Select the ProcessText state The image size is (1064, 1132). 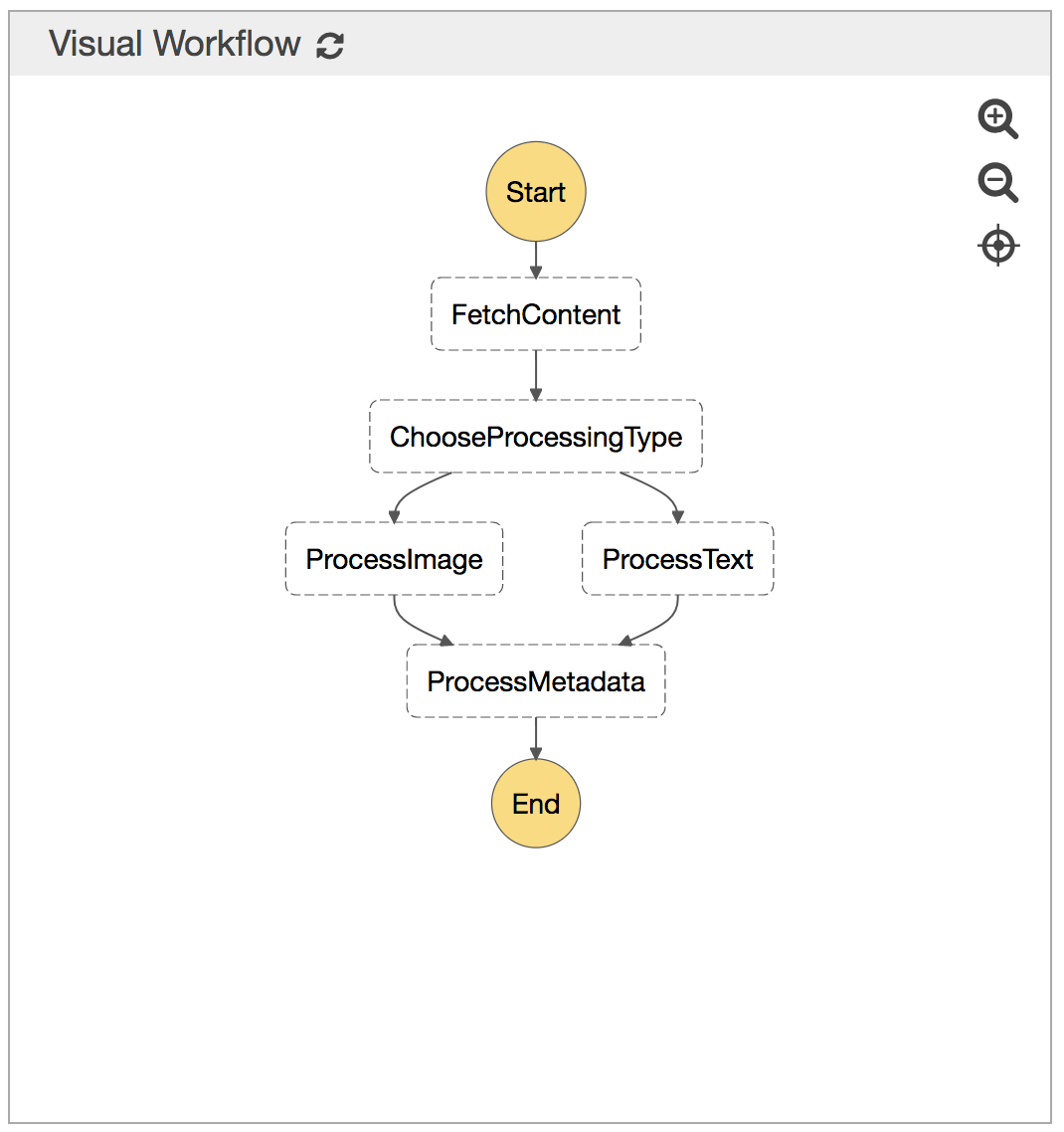pyautogui.click(x=677, y=559)
